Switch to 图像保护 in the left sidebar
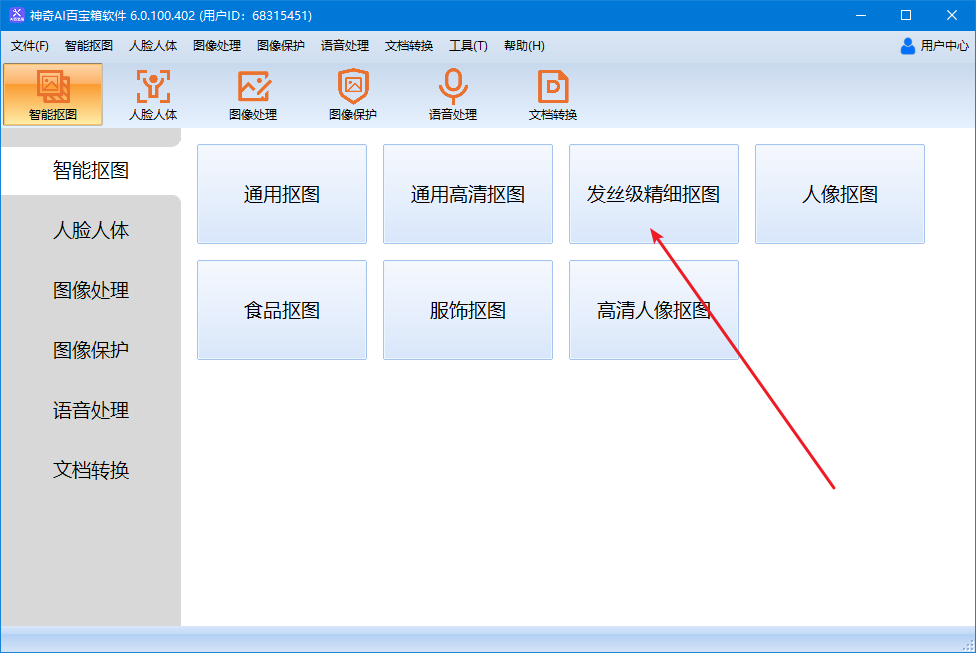Viewport: 976px width, 653px height. (91, 350)
